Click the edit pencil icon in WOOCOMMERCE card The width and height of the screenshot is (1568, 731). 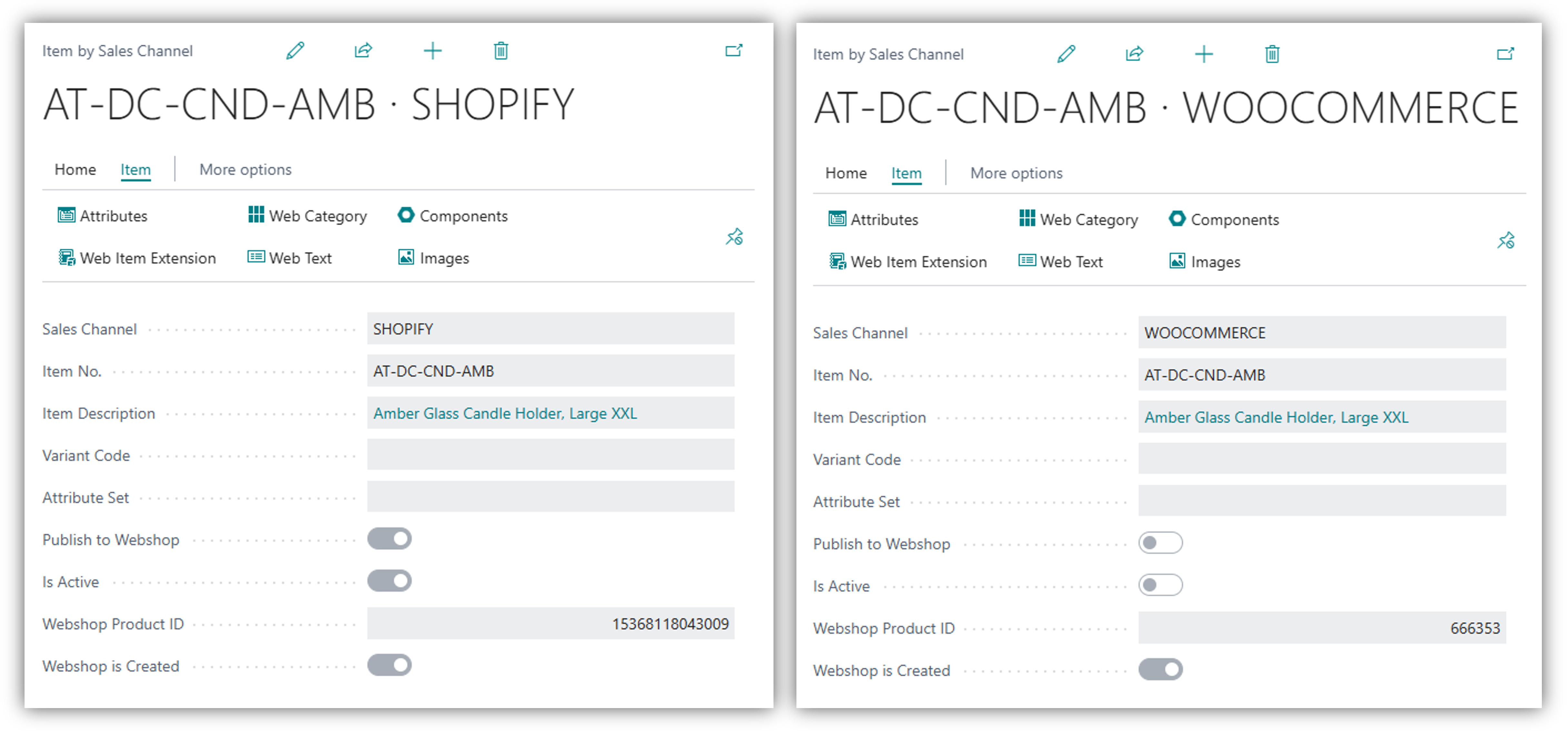pyautogui.click(x=1067, y=54)
